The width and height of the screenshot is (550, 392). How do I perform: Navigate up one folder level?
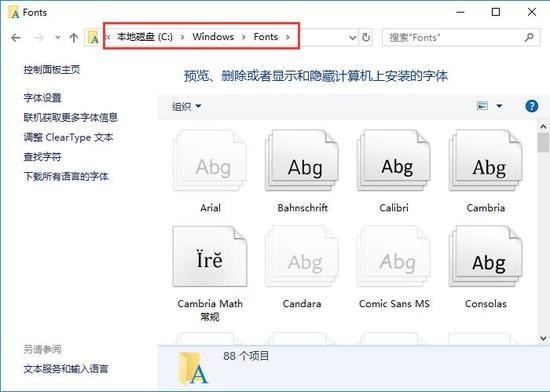pyautogui.click(x=74, y=38)
